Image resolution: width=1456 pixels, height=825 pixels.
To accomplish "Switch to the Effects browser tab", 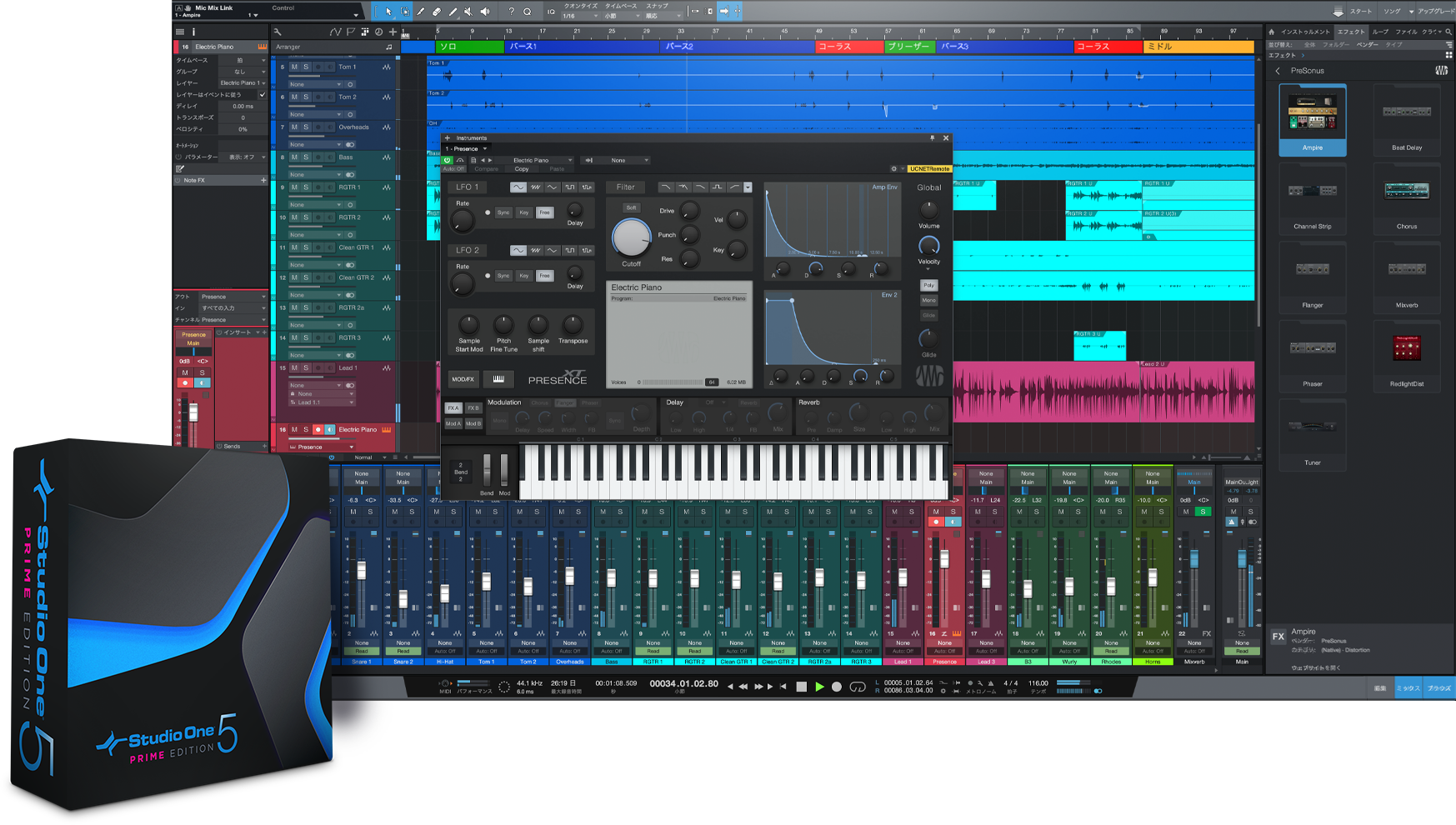I will pyautogui.click(x=1351, y=32).
